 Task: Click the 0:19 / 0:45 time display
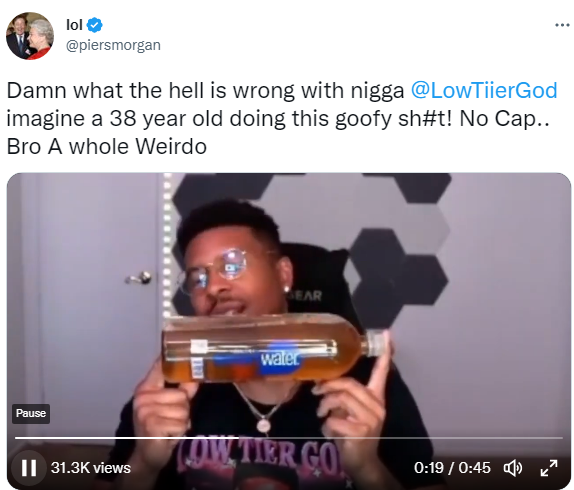(452, 468)
